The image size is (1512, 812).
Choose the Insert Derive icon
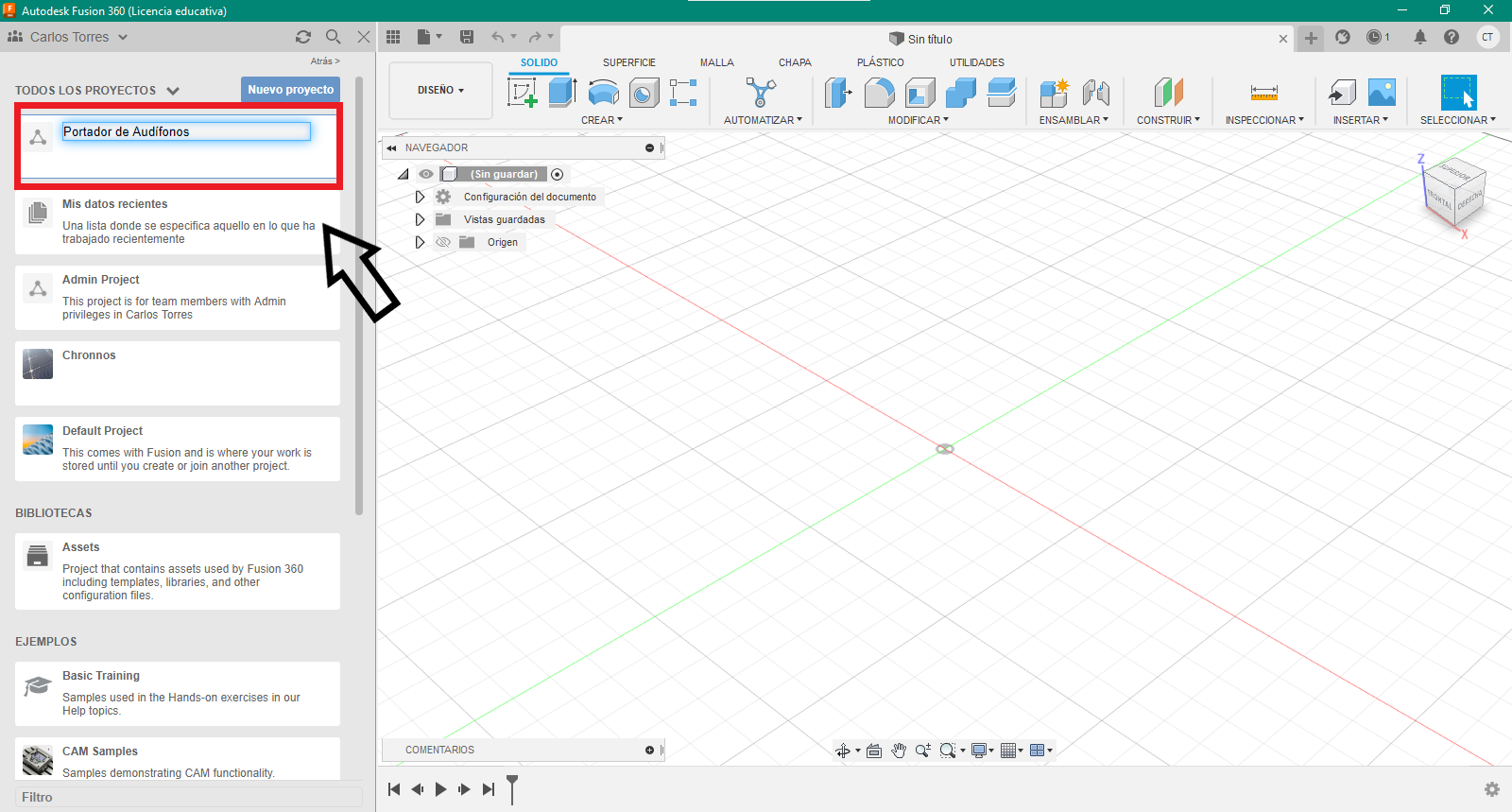pos(1342,93)
